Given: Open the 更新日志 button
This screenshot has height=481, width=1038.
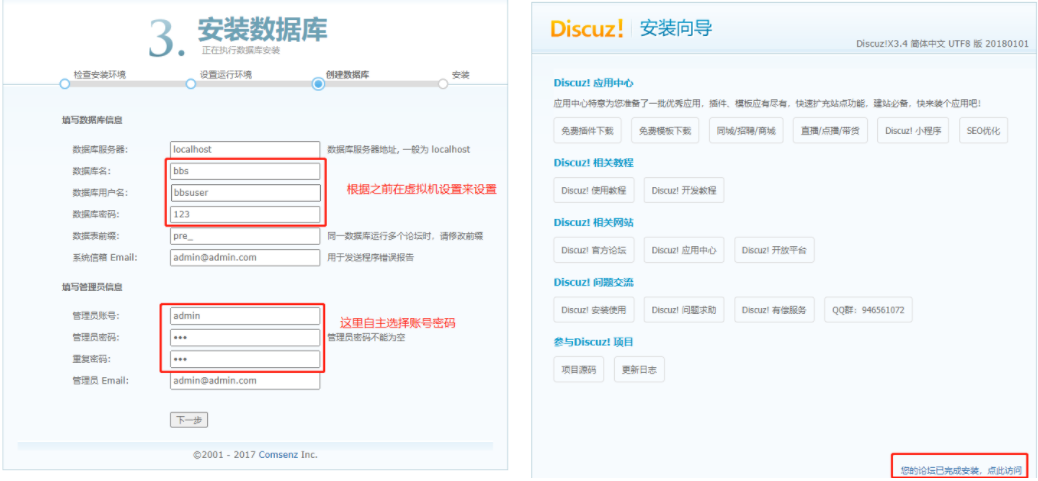Looking at the screenshot, I should tap(639, 369).
